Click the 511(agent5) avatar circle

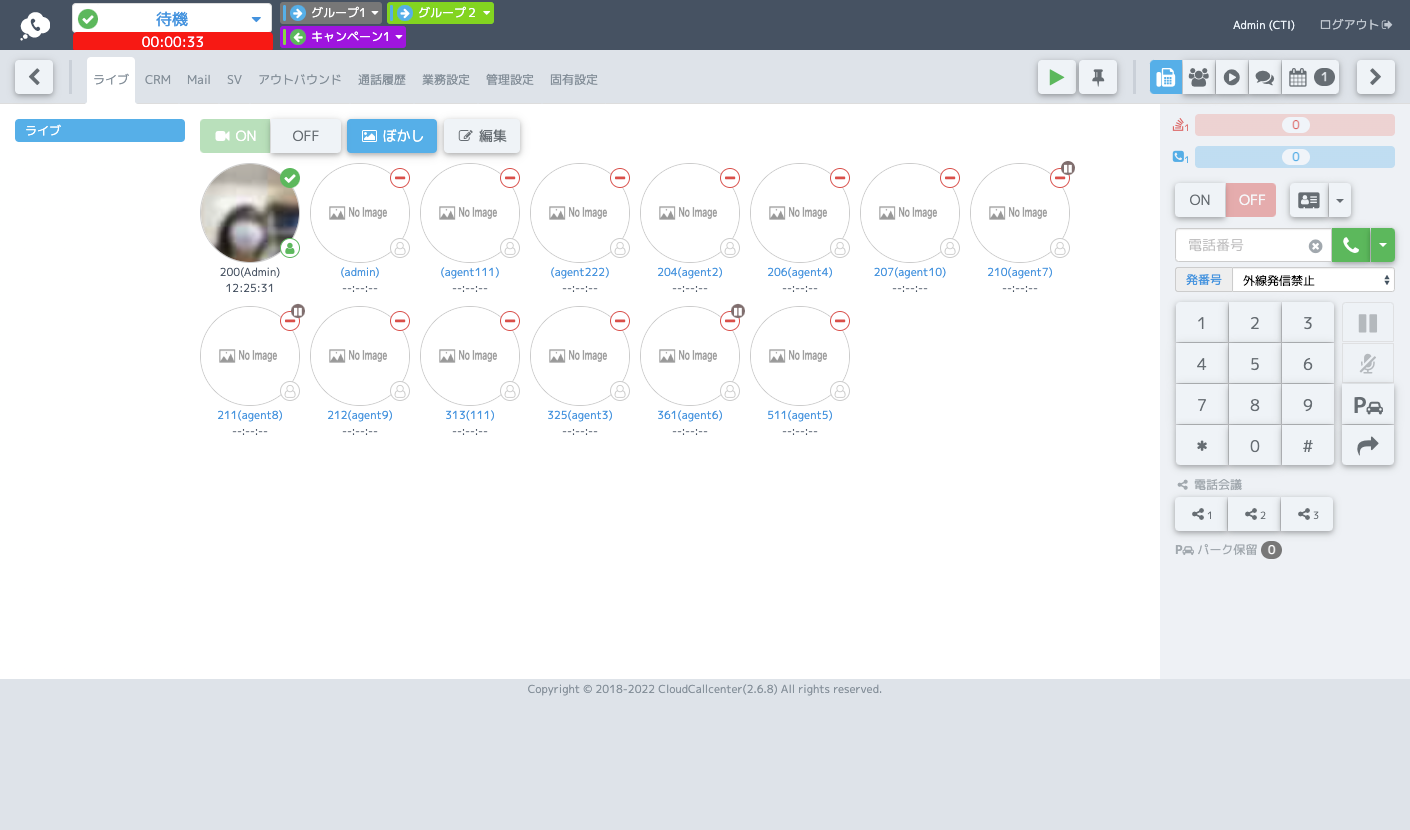(x=800, y=356)
